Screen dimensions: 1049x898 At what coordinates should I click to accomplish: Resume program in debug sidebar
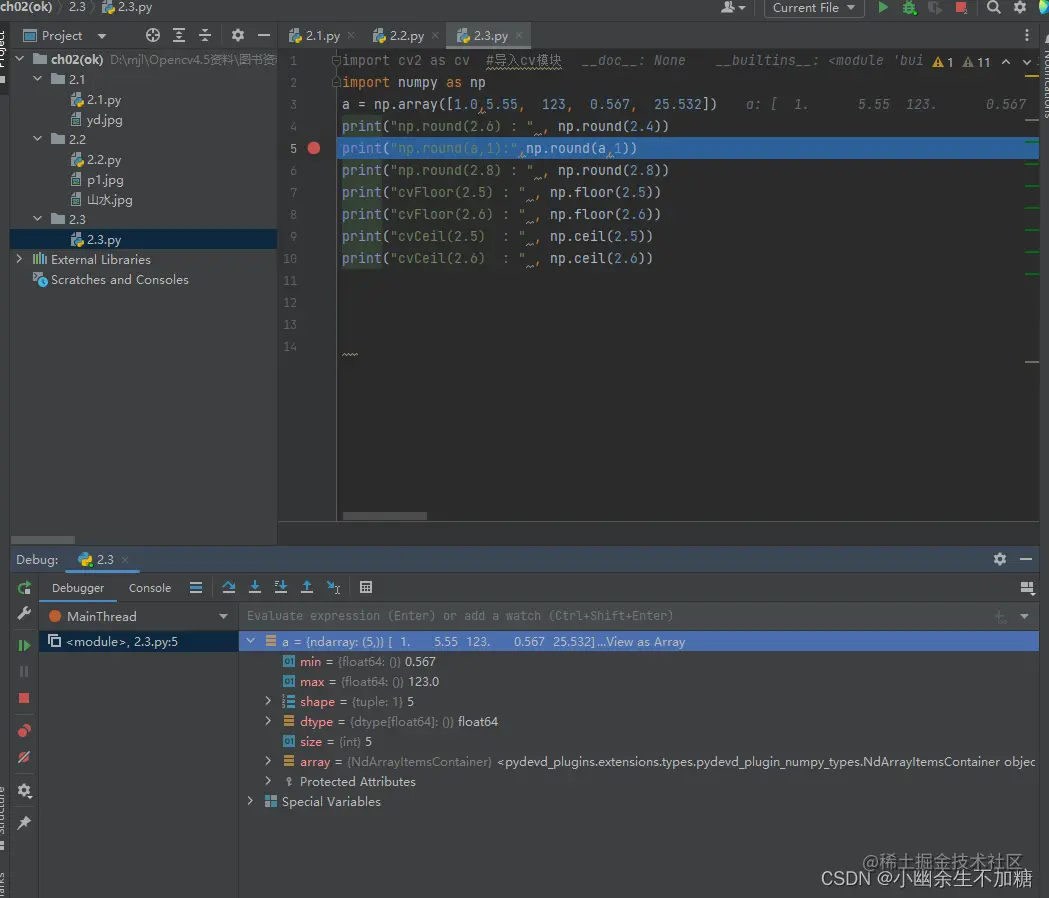point(24,645)
